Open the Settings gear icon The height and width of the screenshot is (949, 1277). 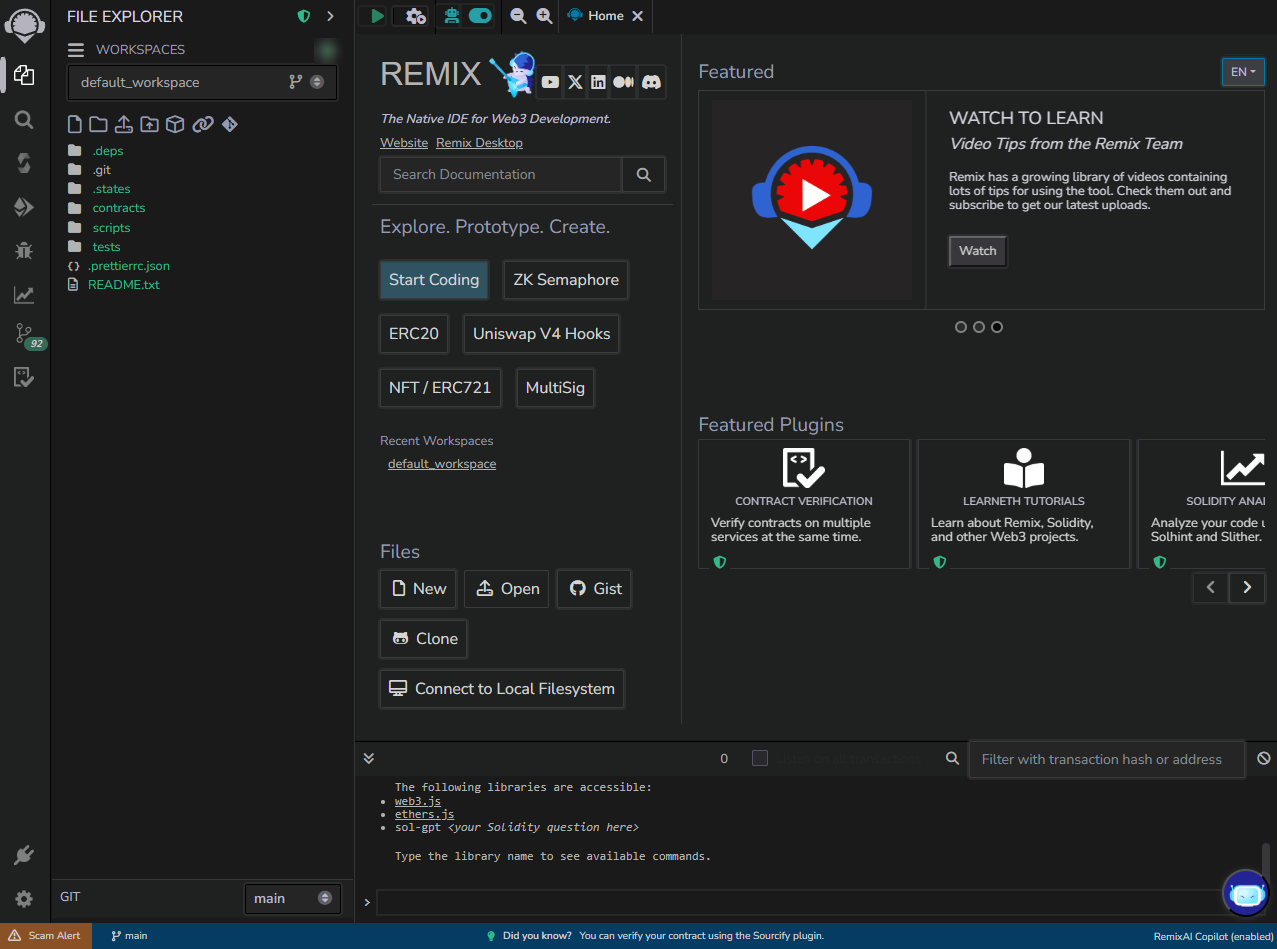click(24, 899)
